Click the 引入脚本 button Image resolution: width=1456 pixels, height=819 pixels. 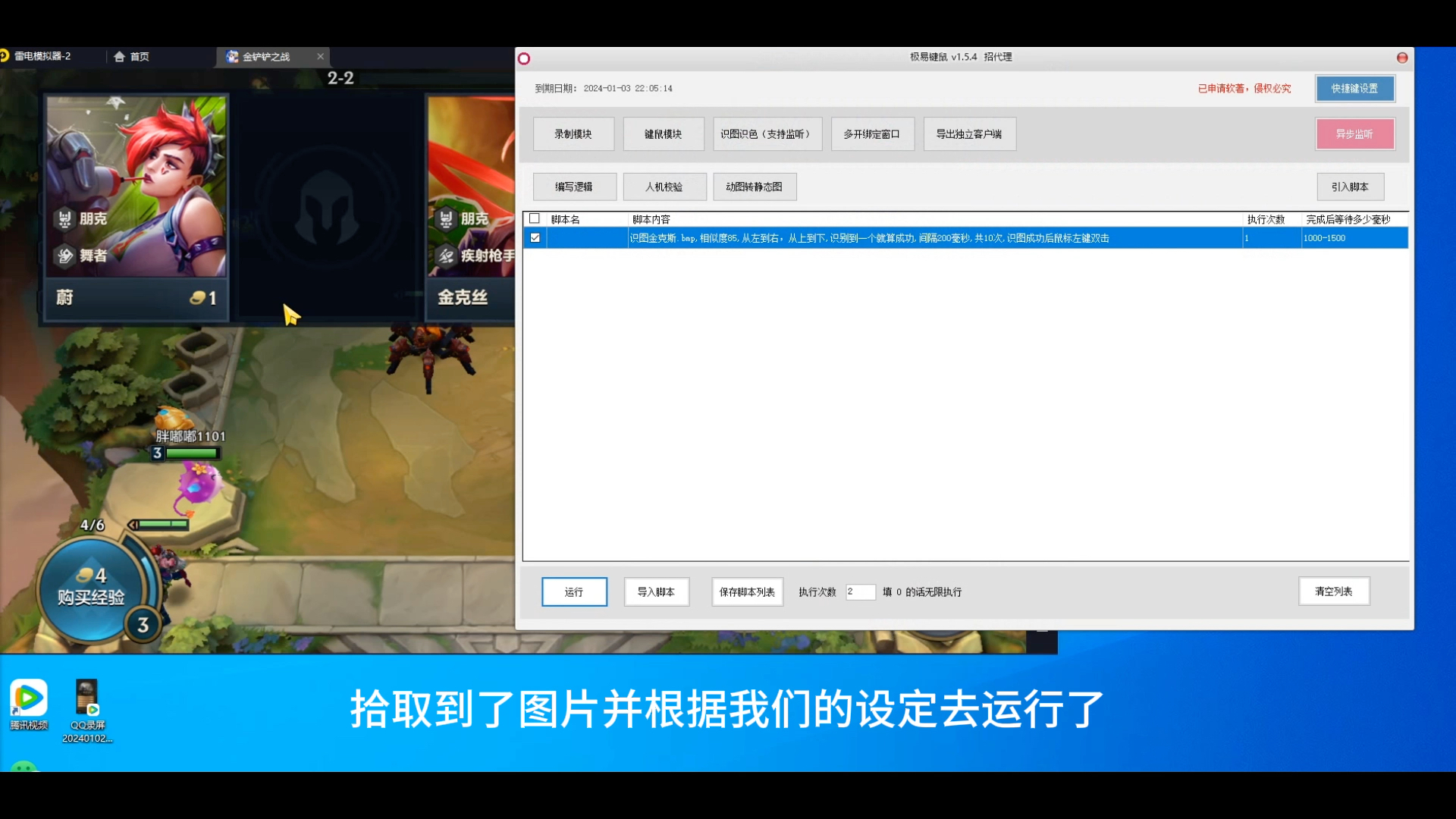pyautogui.click(x=1351, y=187)
